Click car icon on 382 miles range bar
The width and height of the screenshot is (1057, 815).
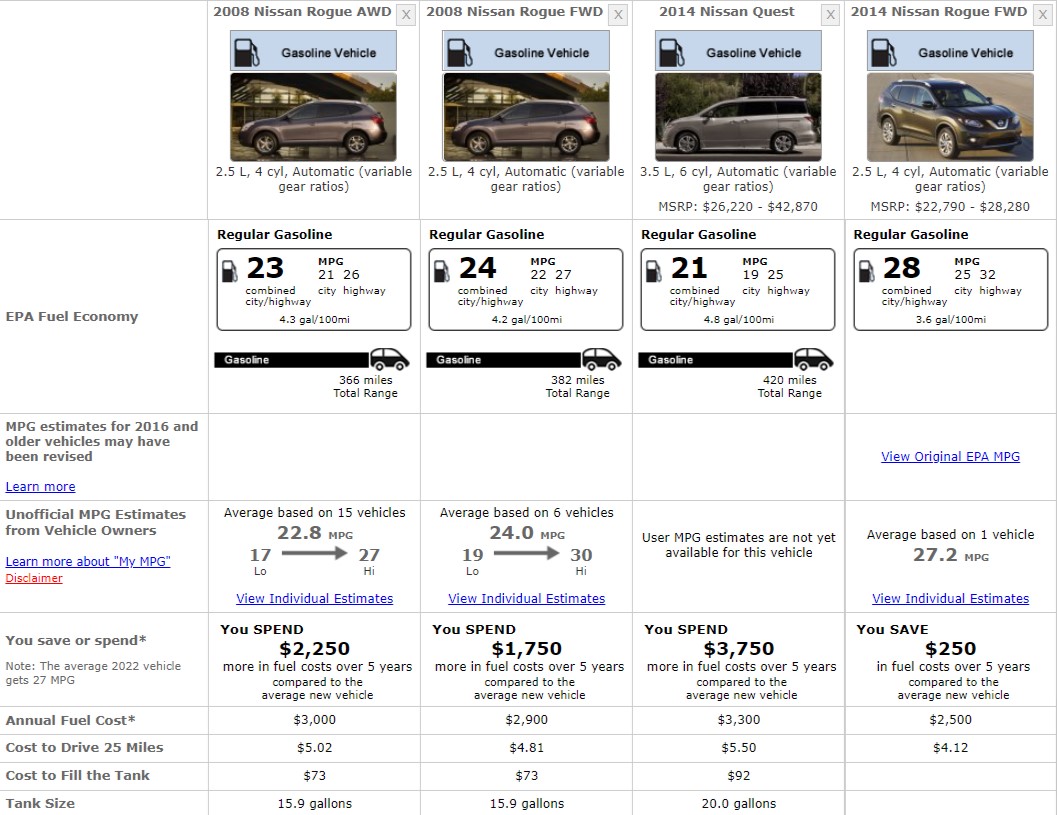tap(602, 359)
